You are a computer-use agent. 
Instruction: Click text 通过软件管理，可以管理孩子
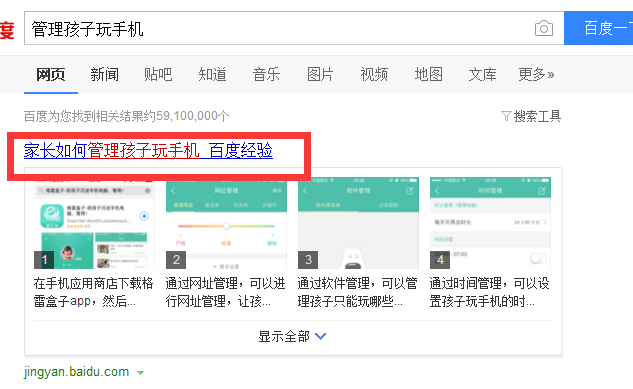pos(358,292)
